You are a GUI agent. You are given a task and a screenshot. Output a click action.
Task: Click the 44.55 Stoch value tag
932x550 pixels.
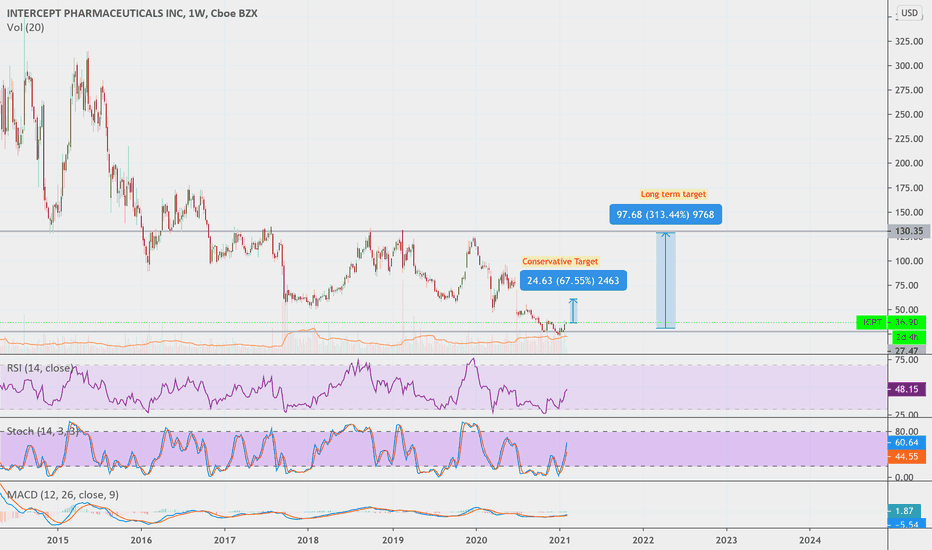coord(906,457)
